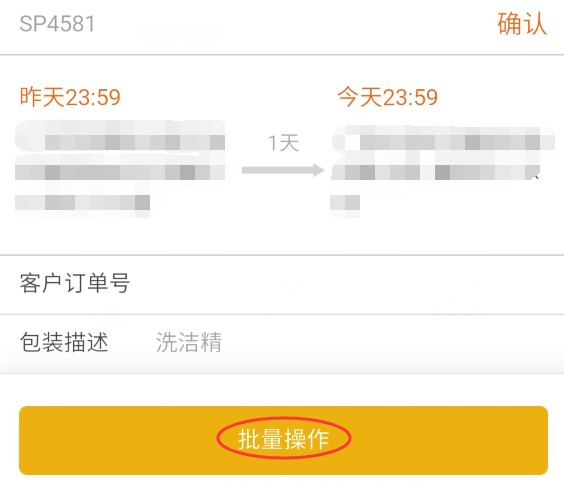Select first line of blurred destination address
564x485 pixels.
pyautogui.click(x=442, y=139)
